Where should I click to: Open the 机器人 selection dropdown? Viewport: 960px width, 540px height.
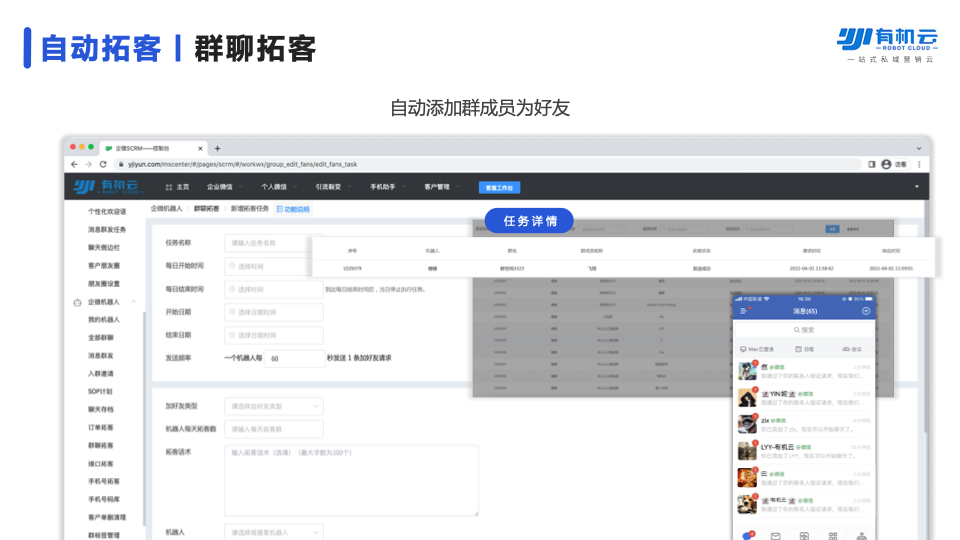pyautogui.click(x=275, y=533)
